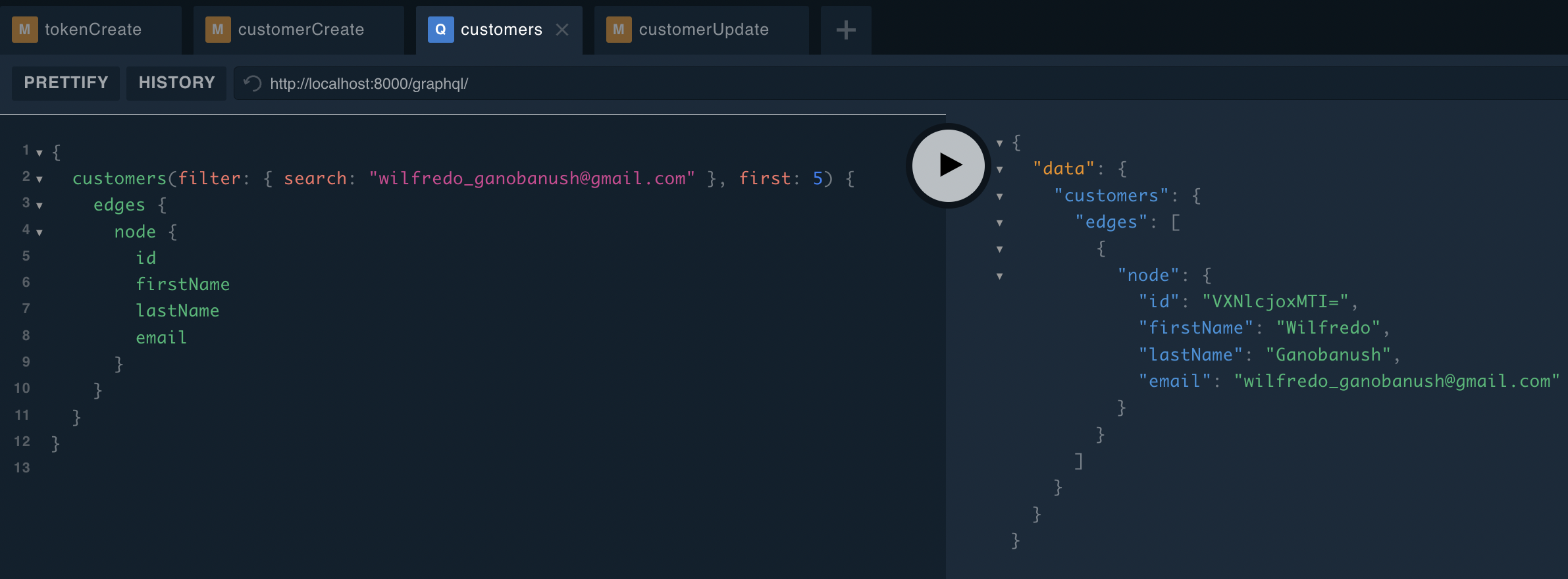The width and height of the screenshot is (1568, 579).
Task: Click the M icon on the customerCreate tab
Action: click(218, 30)
